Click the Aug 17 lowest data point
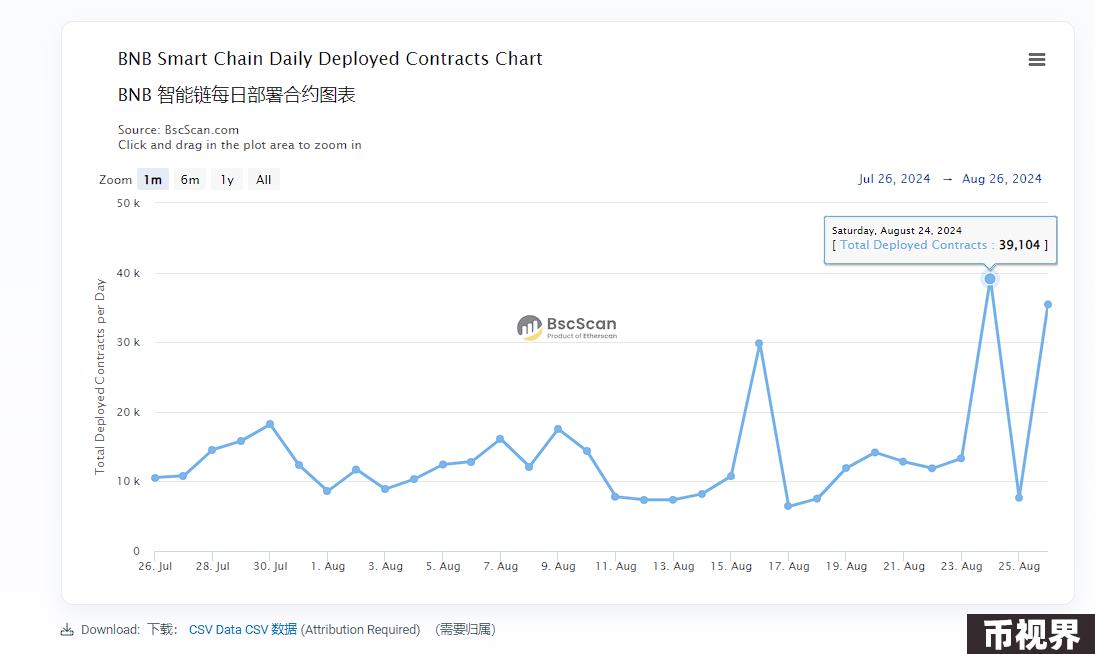This screenshot has width=1095, height=654. coord(788,506)
